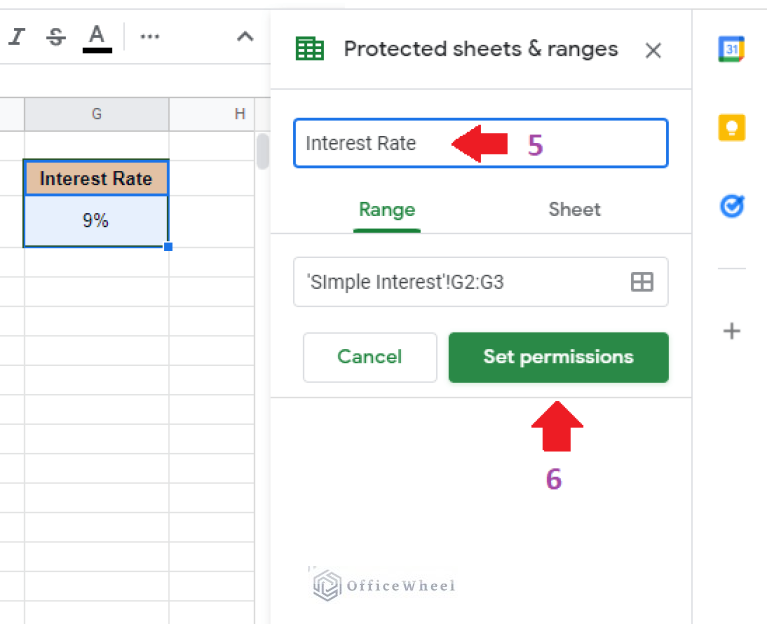Select column G header

[96, 114]
